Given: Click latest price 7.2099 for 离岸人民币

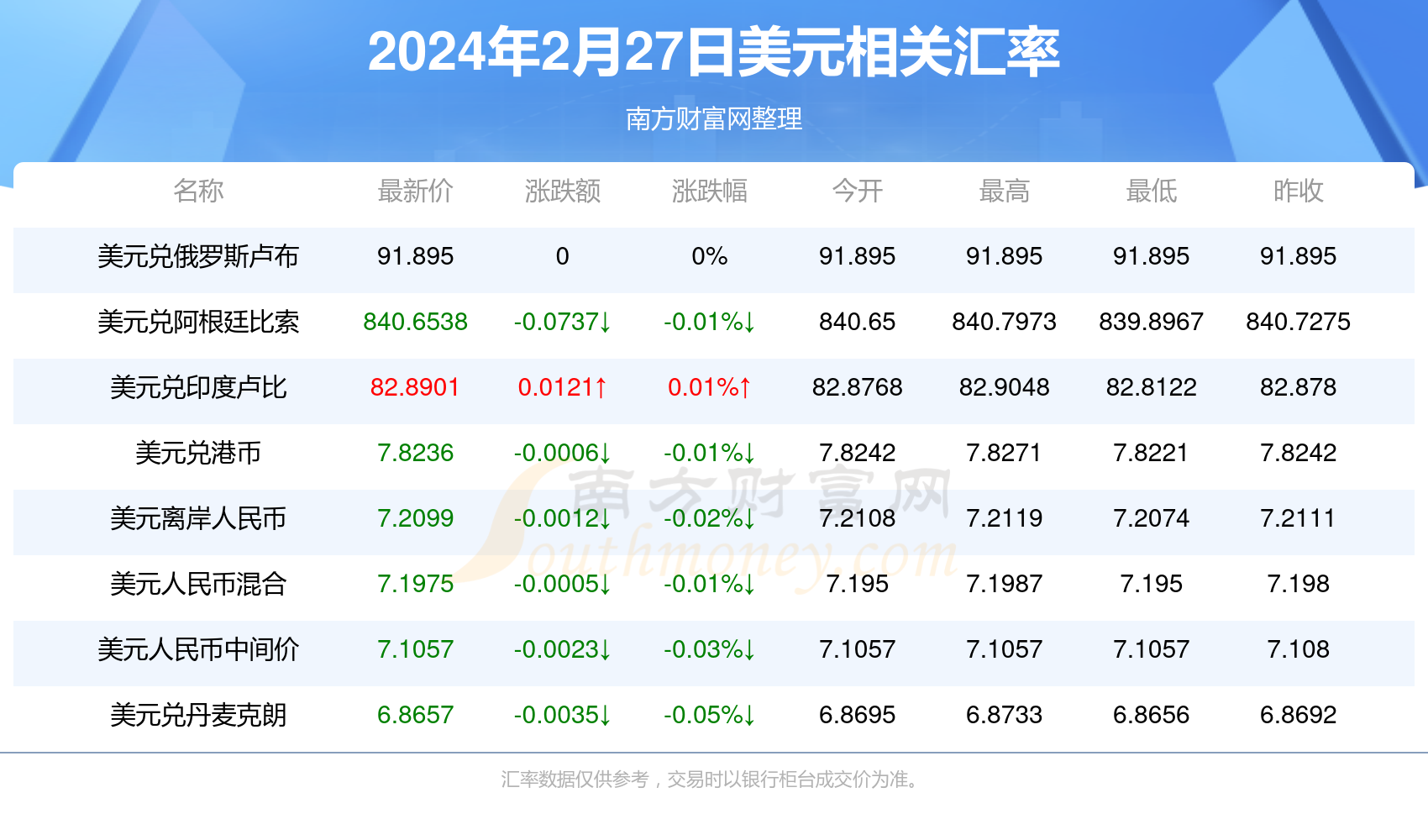Looking at the screenshot, I should pyautogui.click(x=415, y=518).
